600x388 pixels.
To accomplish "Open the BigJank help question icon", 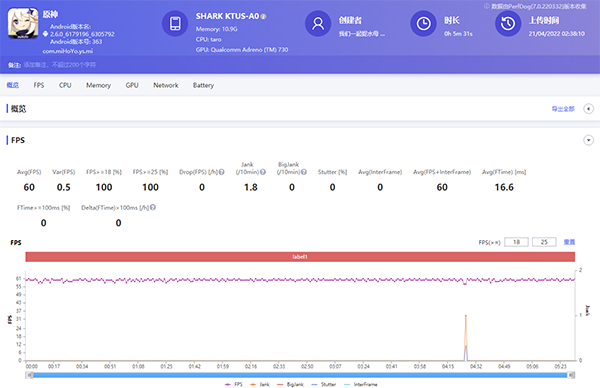I will (304, 172).
